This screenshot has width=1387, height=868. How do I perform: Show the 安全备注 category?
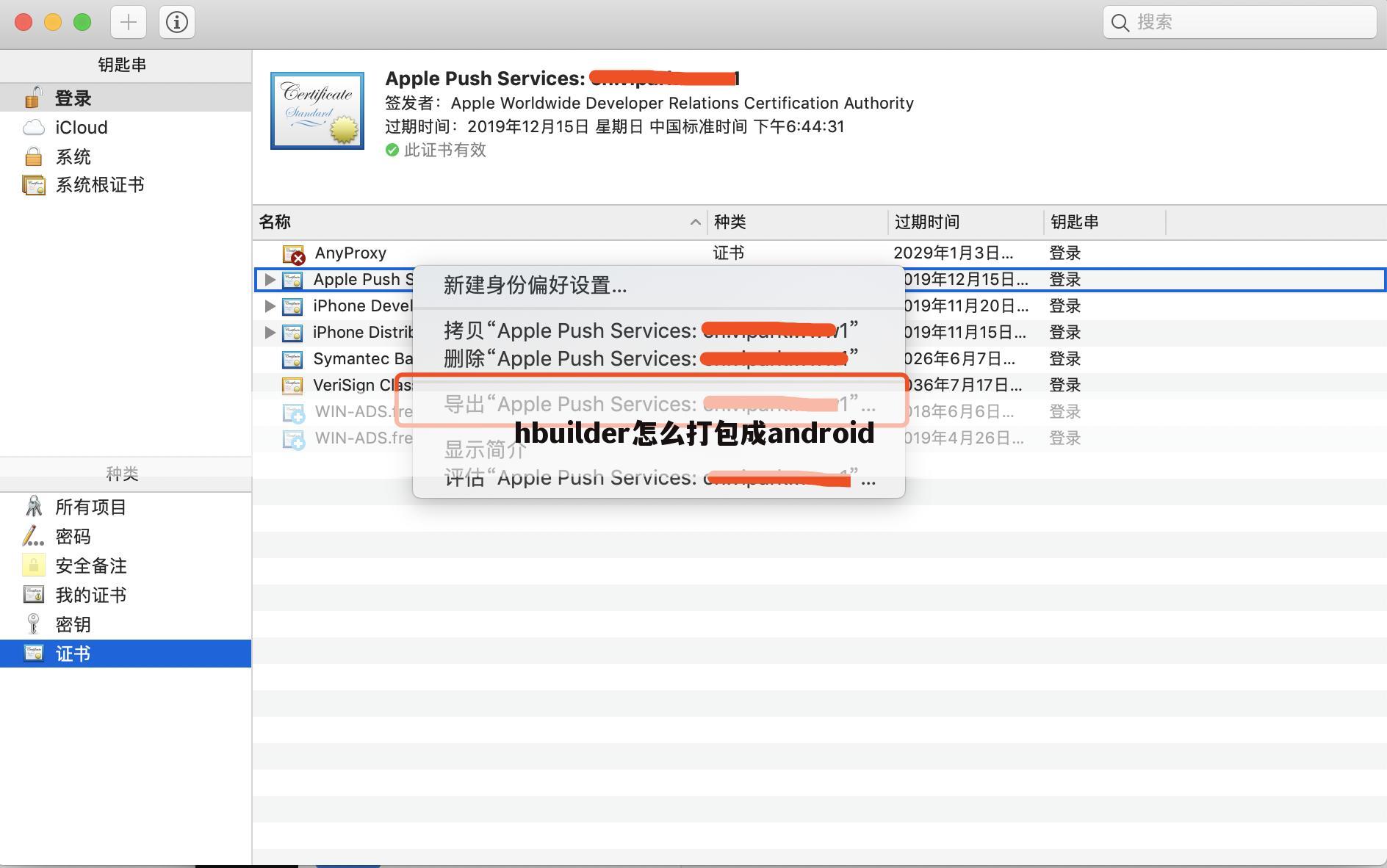coord(126,565)
